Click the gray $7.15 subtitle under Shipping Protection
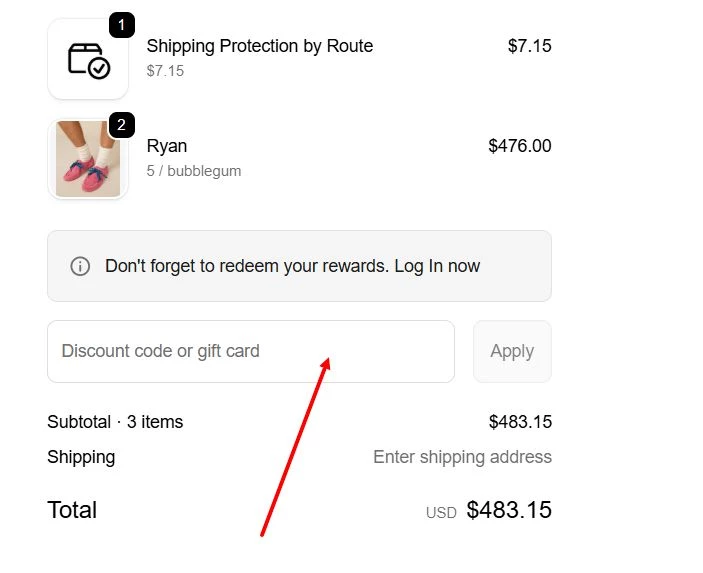 (165, 71)
